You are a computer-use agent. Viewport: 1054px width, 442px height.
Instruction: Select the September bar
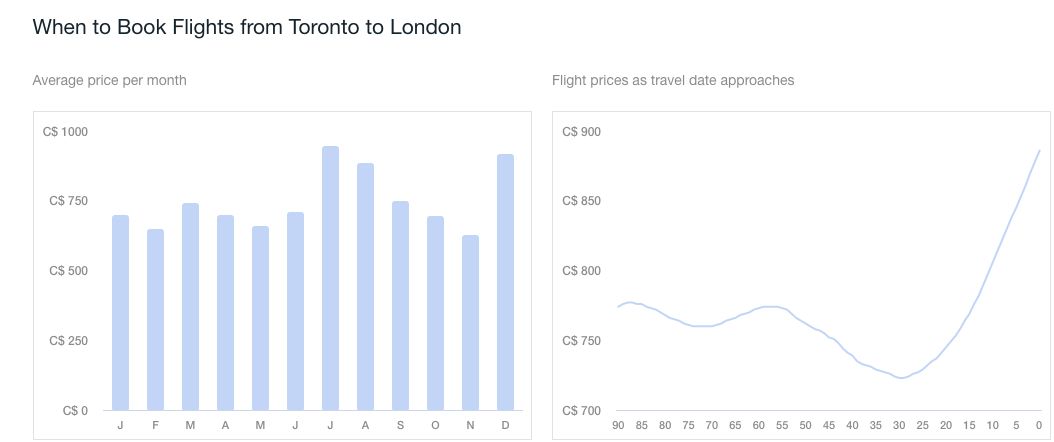pyautogui.click(x=400, y=306)
